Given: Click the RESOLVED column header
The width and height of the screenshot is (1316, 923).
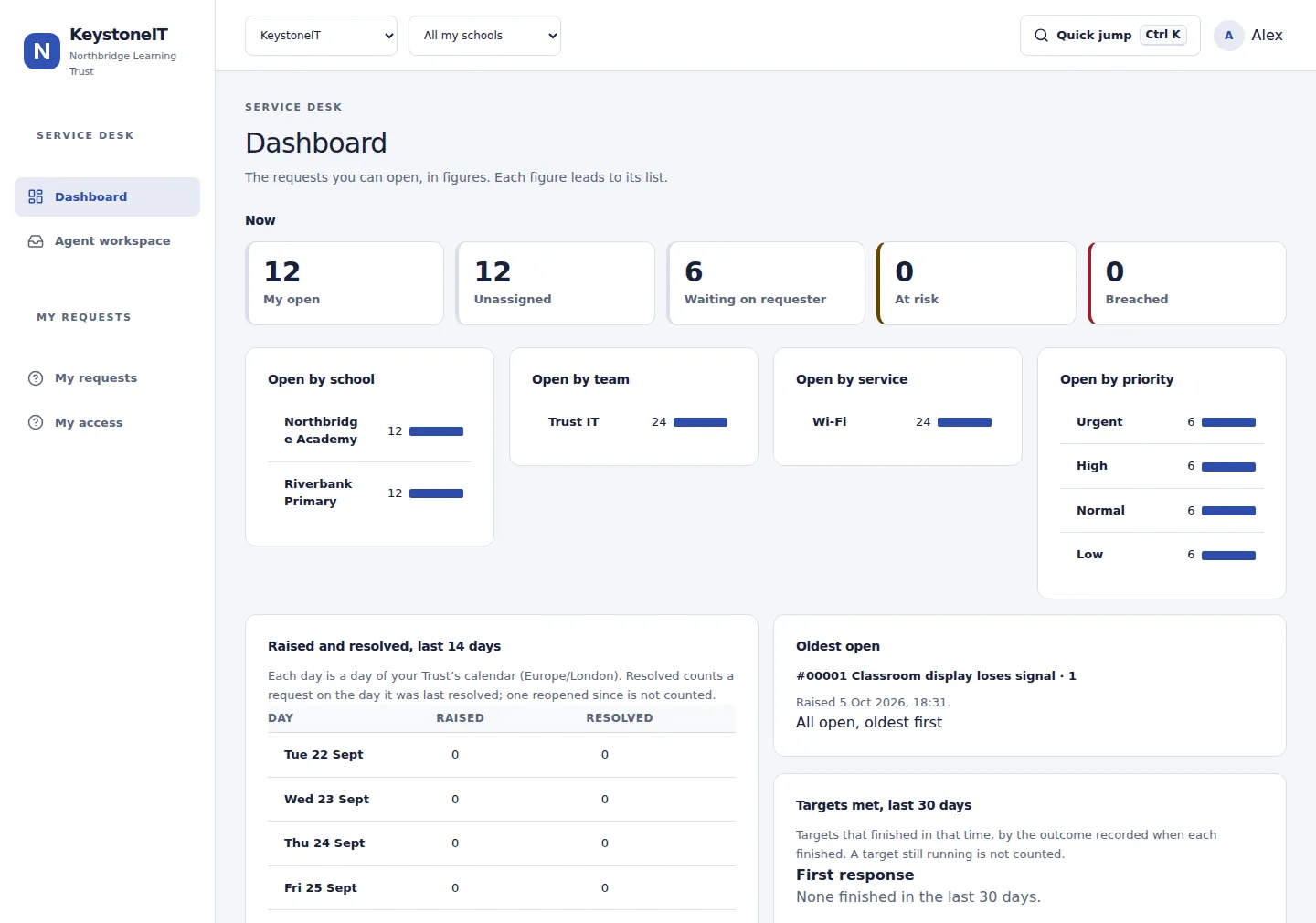Looking at the screenshot, I should [620, 718].
